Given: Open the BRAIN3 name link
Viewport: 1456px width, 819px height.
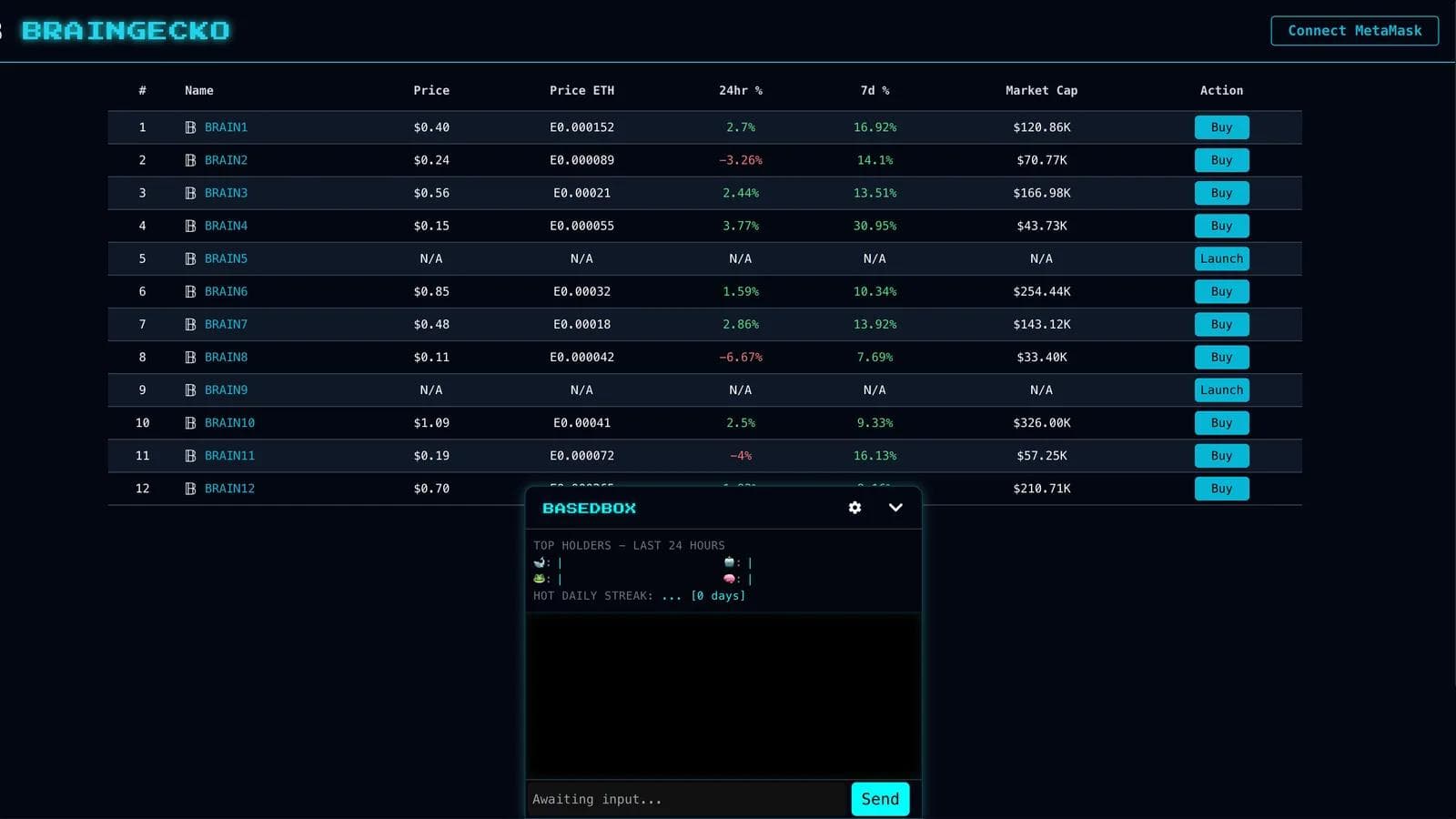Looking at the screenshot, I should (226, 193).
